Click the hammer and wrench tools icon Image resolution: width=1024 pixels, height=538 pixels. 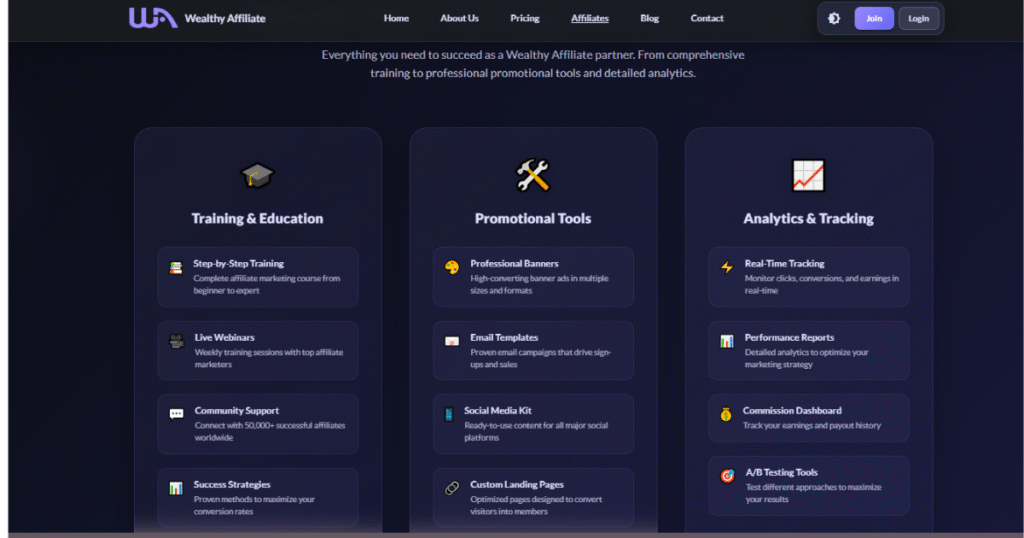click(x=533, y=176)
